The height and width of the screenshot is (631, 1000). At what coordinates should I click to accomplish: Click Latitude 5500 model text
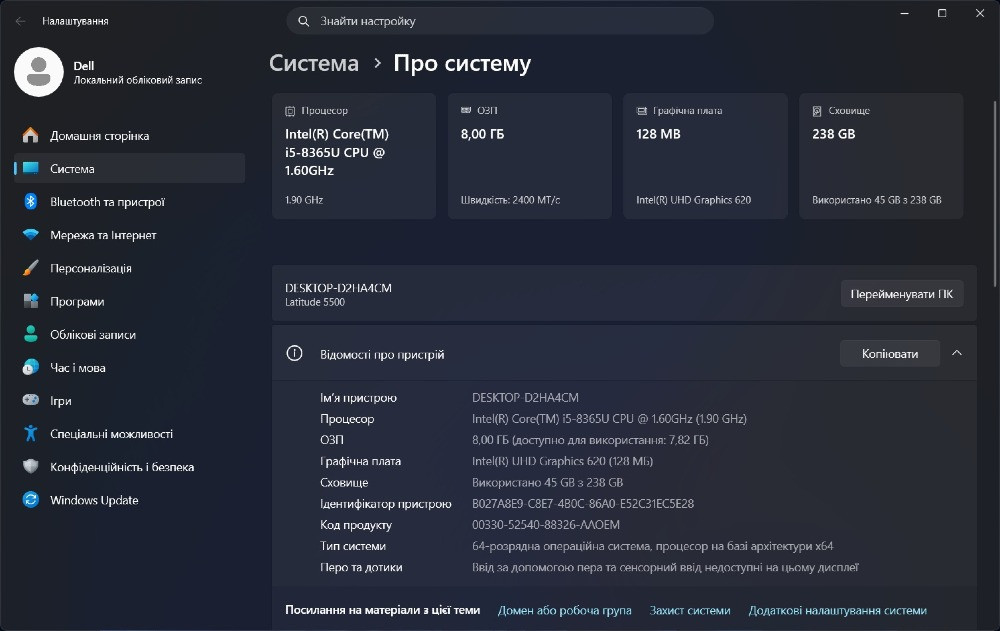[x=315, y=302]
